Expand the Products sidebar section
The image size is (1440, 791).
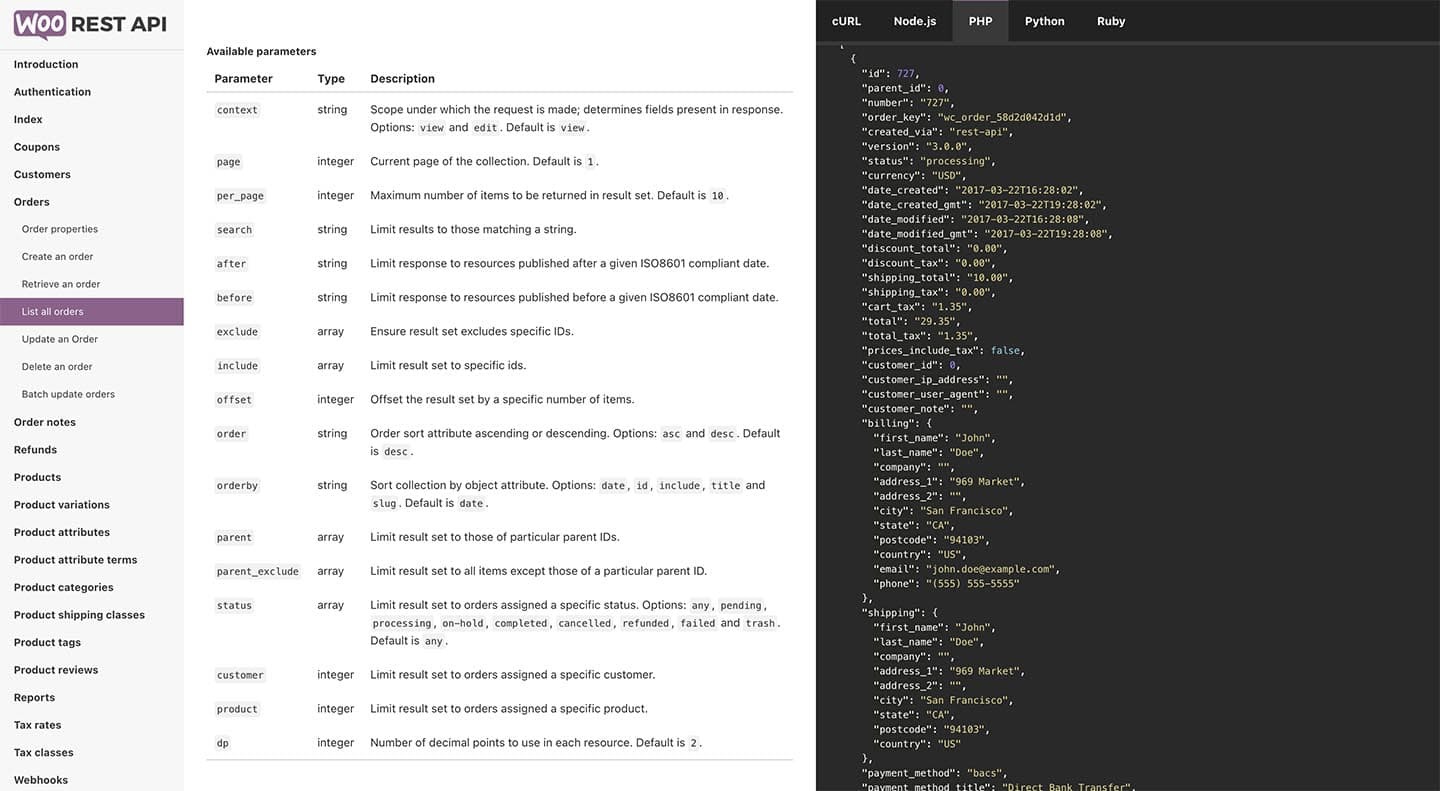[x=37, y=477]
